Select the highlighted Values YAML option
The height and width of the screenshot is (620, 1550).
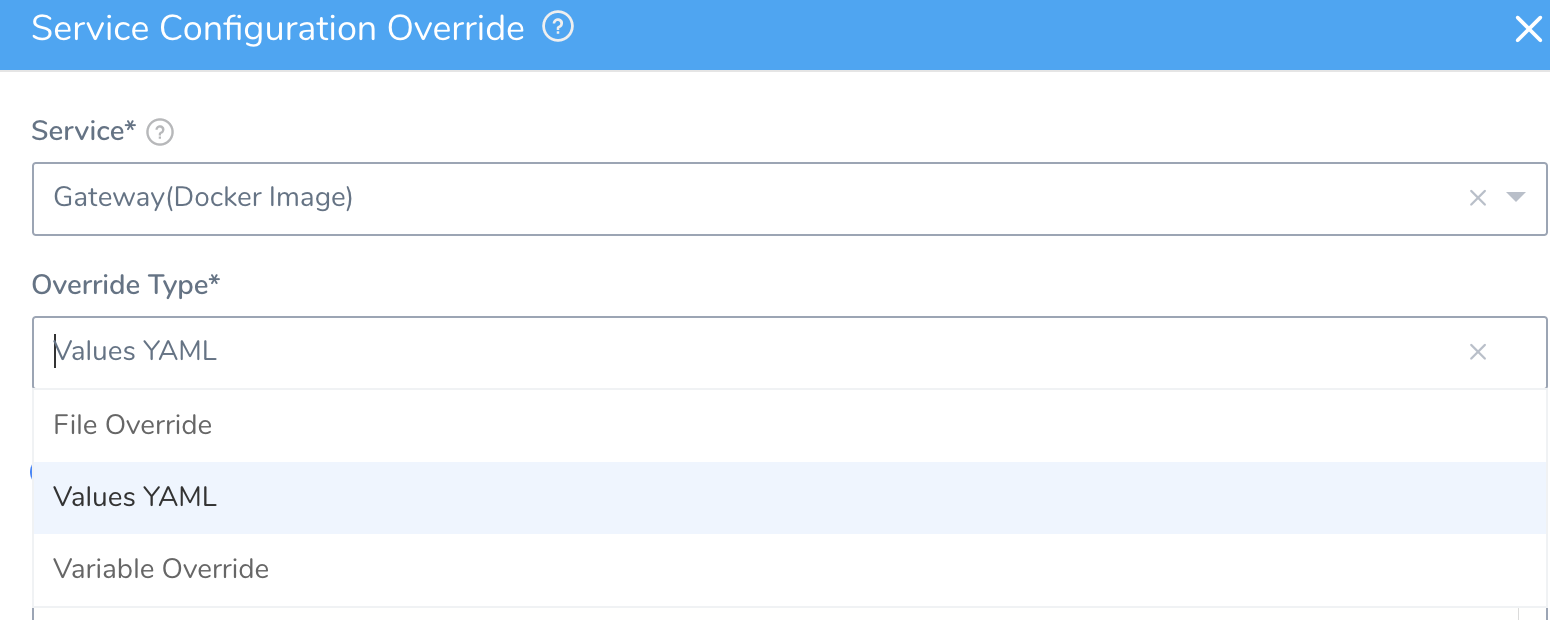tap(790, 497)
